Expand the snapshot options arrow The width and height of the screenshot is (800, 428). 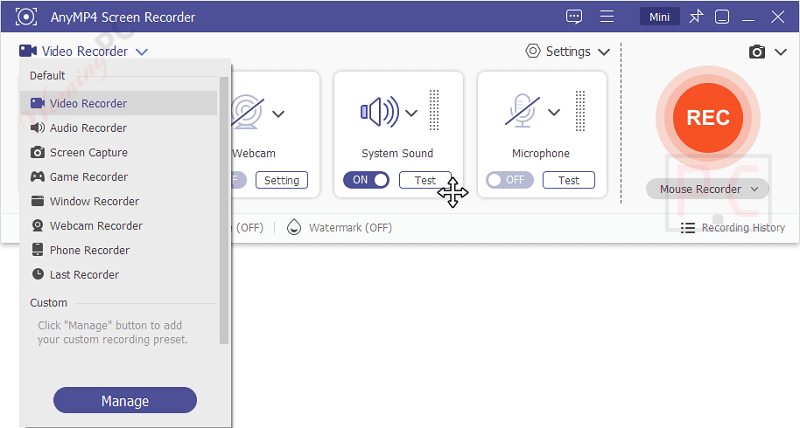(x=781, y=52)
